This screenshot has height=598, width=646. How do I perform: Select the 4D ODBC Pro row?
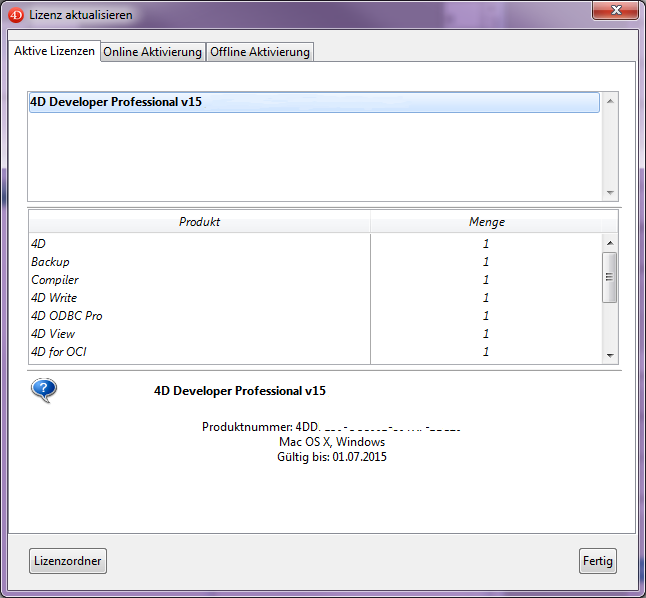[x=316, y=316]
